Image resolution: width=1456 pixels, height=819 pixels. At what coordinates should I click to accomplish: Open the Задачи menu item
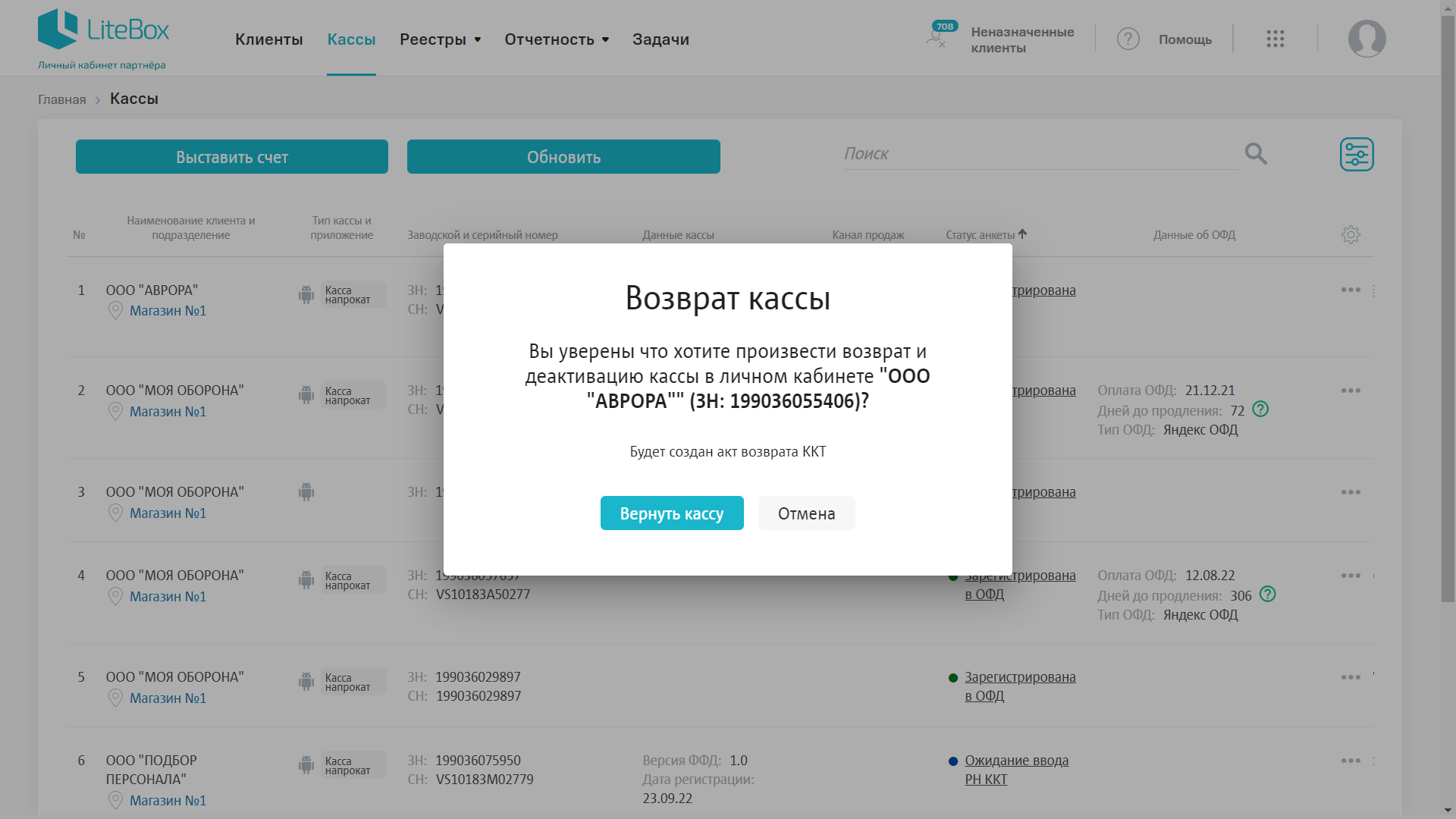tap(661, 39)
